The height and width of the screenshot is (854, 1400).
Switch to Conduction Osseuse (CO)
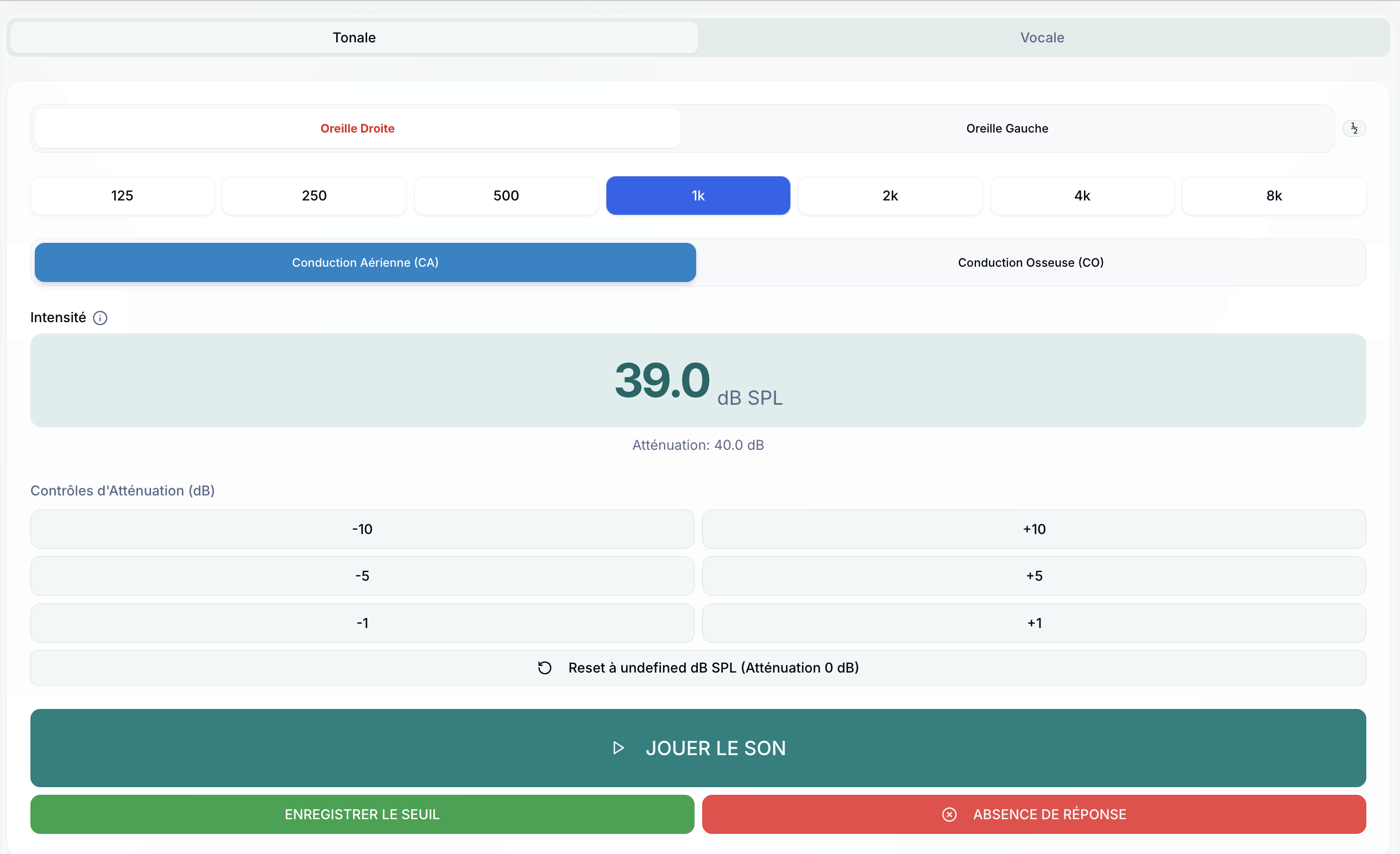point(1030,263)
